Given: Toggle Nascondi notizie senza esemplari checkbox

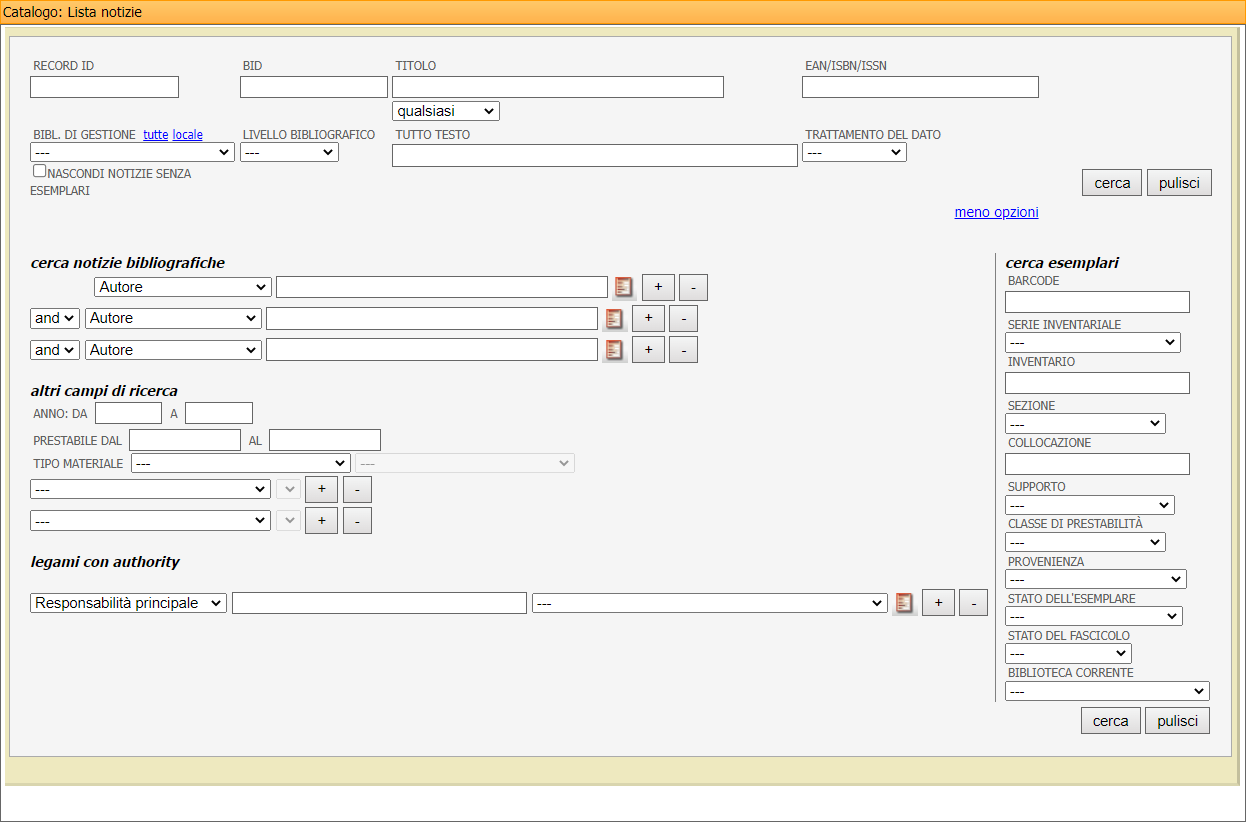Looking at the screenshot, I should (x=40, y=171).
